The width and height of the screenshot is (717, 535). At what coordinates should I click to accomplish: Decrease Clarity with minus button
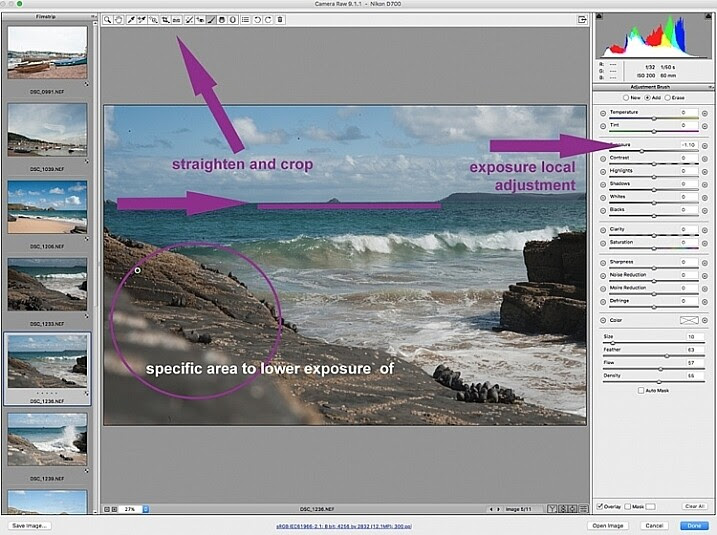[x=603, y=230]
